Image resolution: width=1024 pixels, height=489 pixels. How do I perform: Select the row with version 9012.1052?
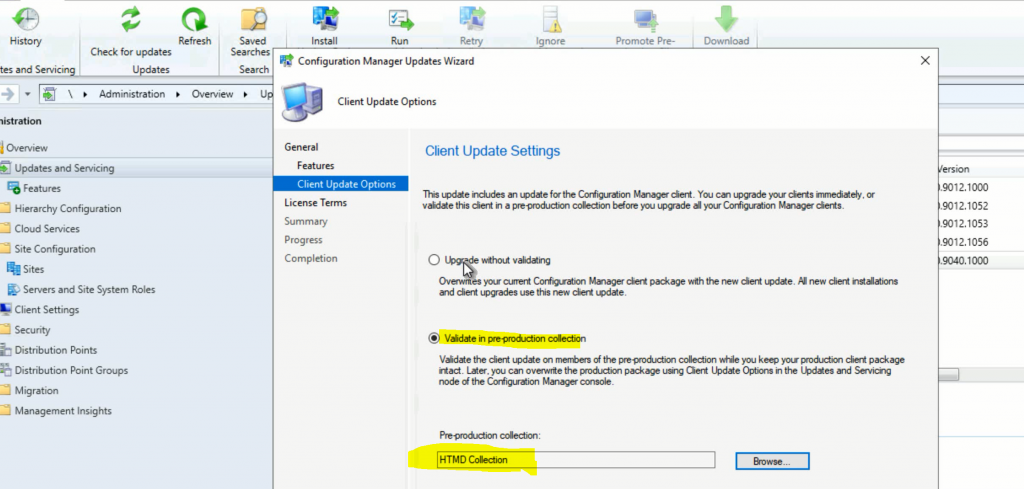point(981,206)
